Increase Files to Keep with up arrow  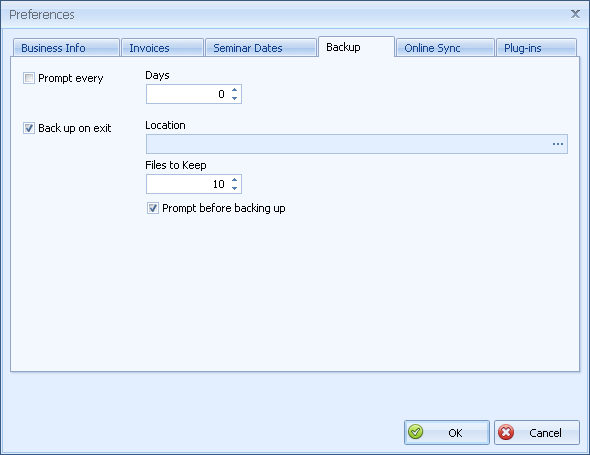pos(234,180)
